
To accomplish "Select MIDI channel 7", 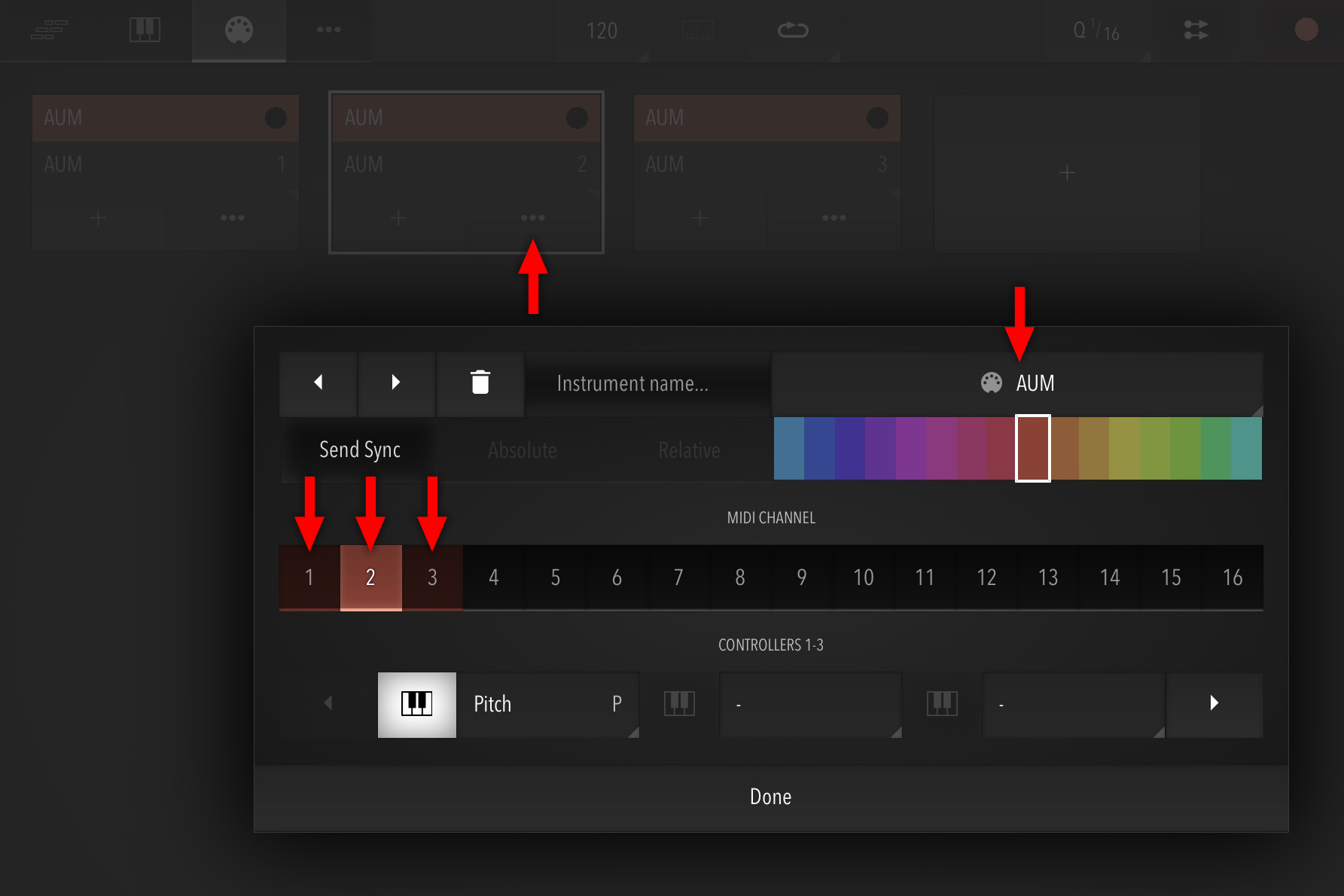I will pos(678,578).
